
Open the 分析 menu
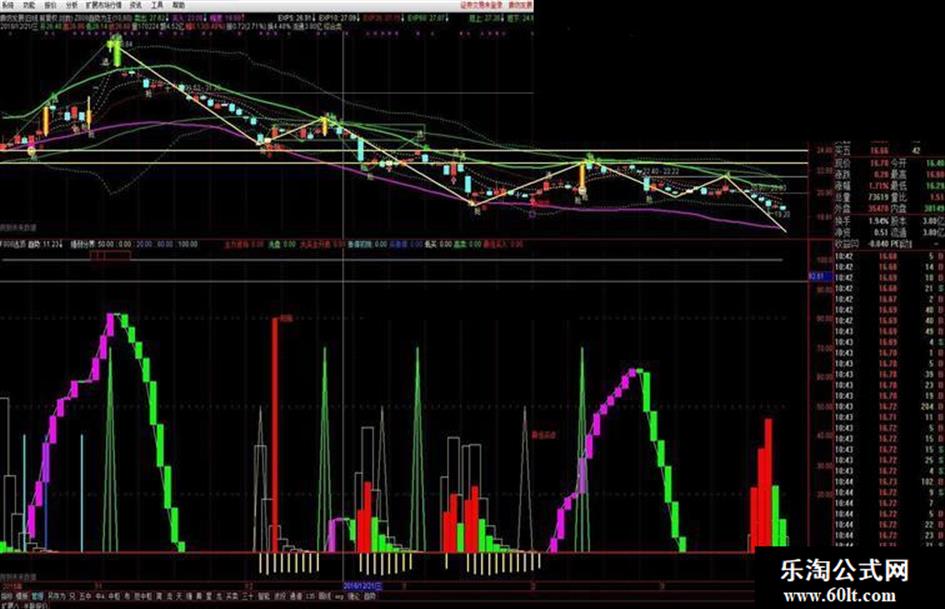coord(72,5)
